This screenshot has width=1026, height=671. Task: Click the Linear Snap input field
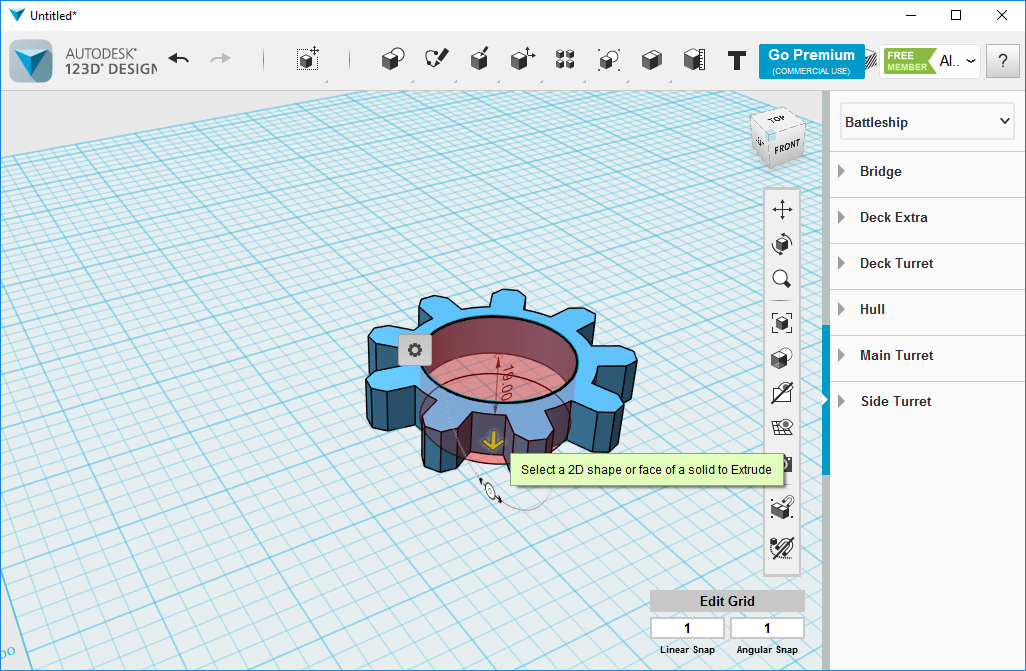point(687,628)
